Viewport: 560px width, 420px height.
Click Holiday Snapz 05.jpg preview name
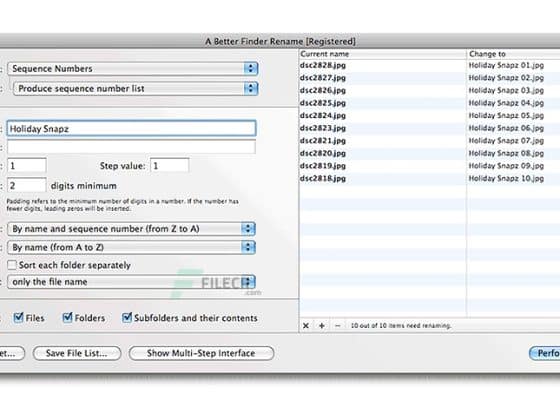(506, 115)
